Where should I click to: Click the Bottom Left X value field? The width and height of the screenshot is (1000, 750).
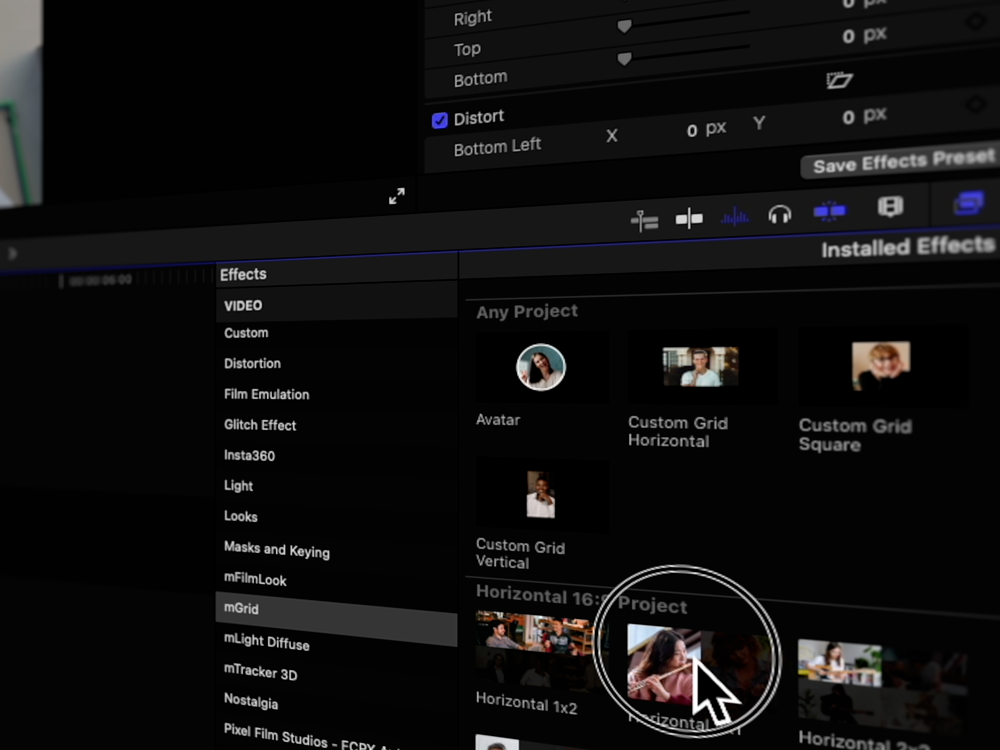coord(691,131)
